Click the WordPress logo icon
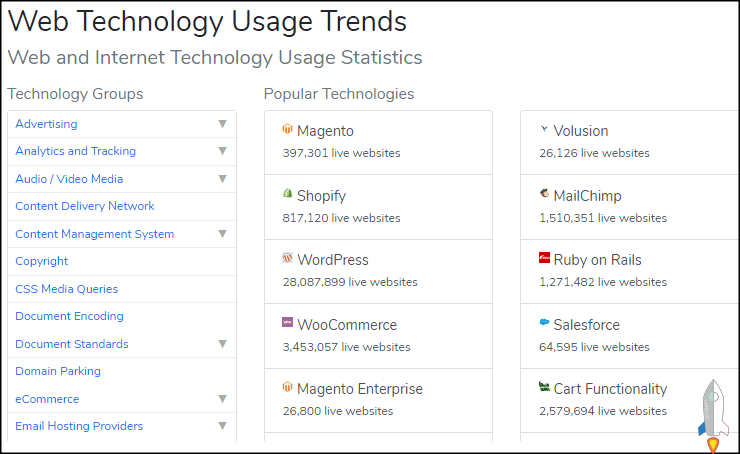Viewport: 740px width, 454px height. click(287, 259)
